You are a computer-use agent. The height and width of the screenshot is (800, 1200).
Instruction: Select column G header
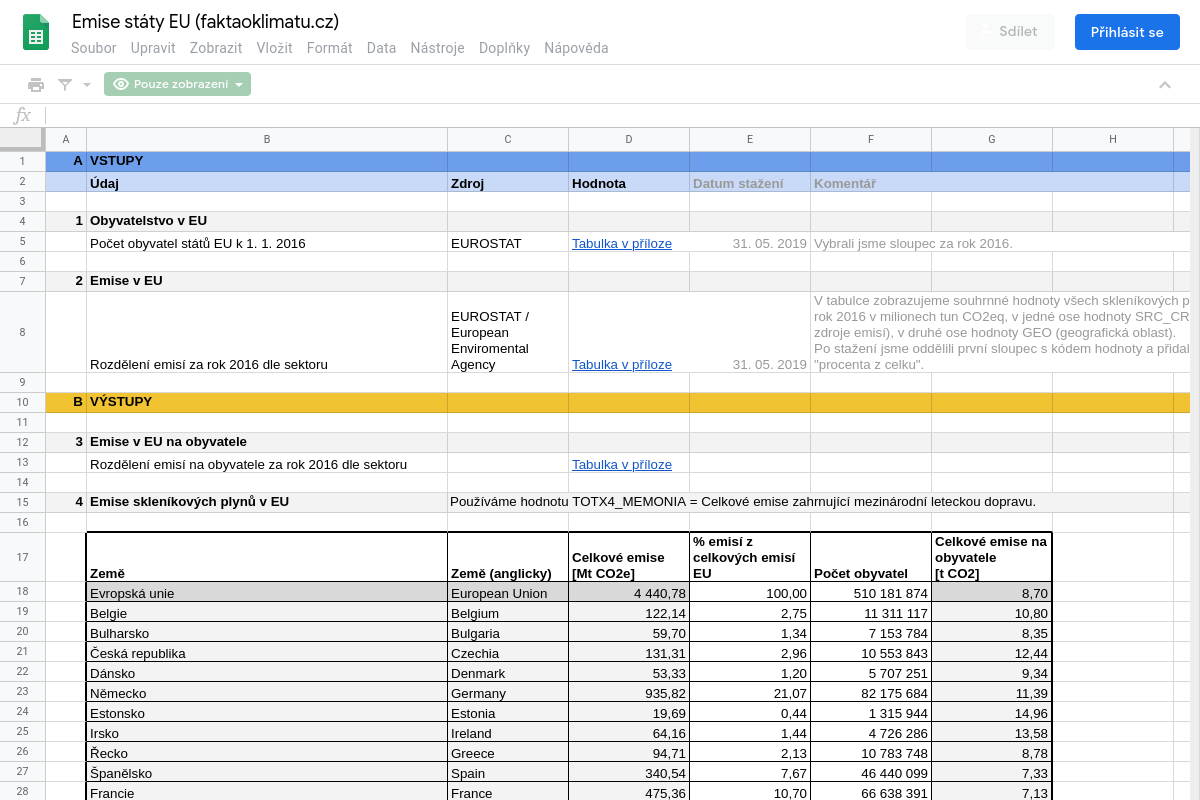point(992,139)
